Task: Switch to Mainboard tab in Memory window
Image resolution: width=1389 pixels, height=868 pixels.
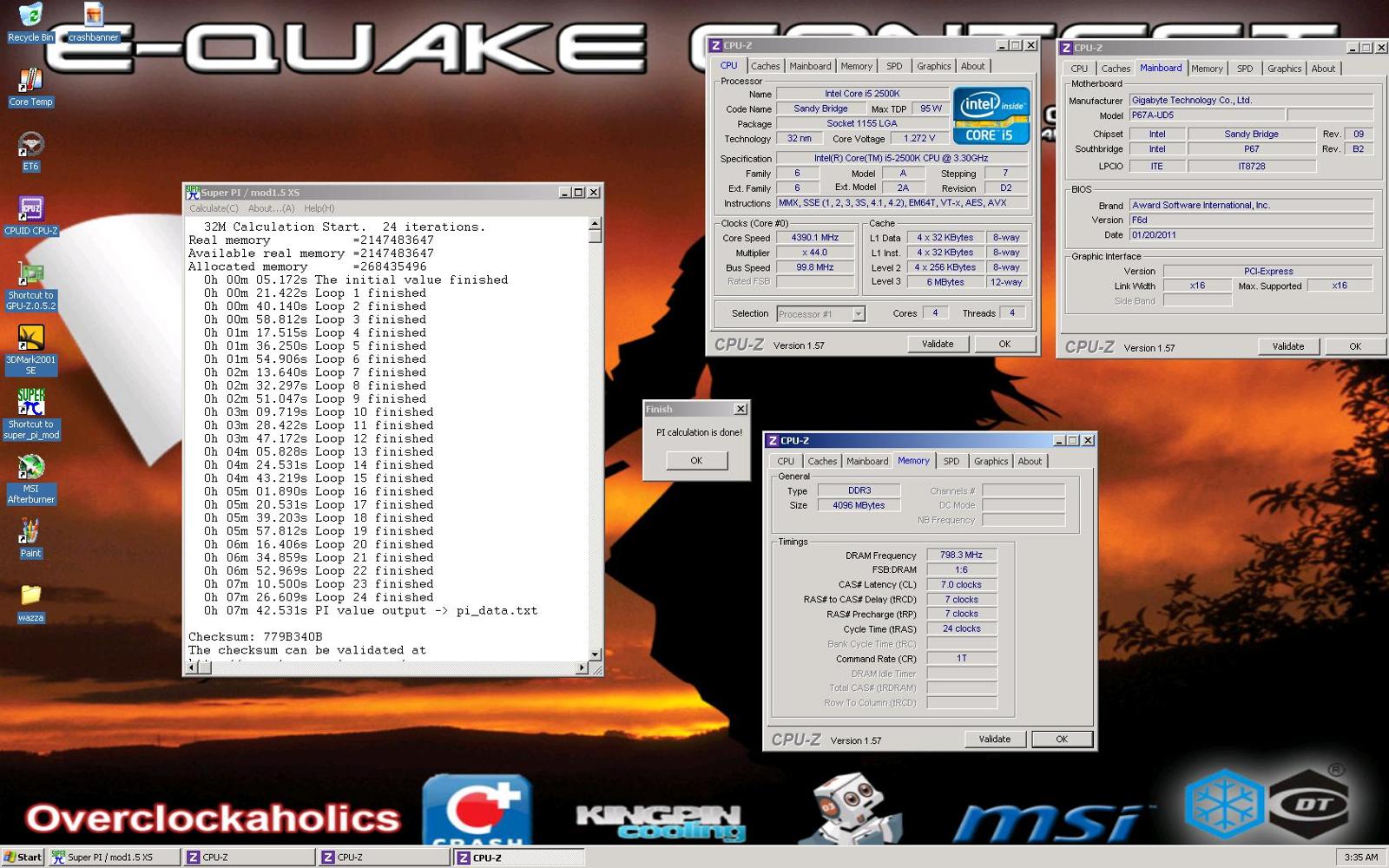Action: coord(867,461)
